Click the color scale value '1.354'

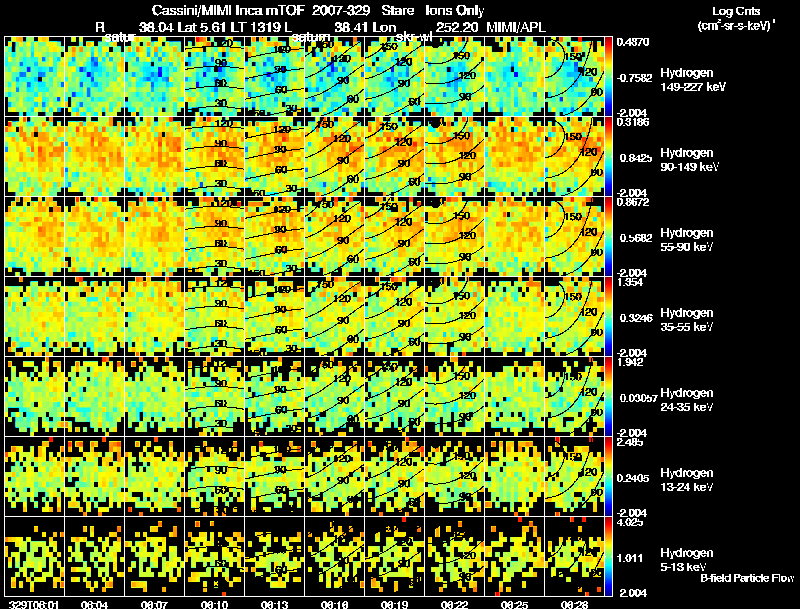(x=630, y=283)
